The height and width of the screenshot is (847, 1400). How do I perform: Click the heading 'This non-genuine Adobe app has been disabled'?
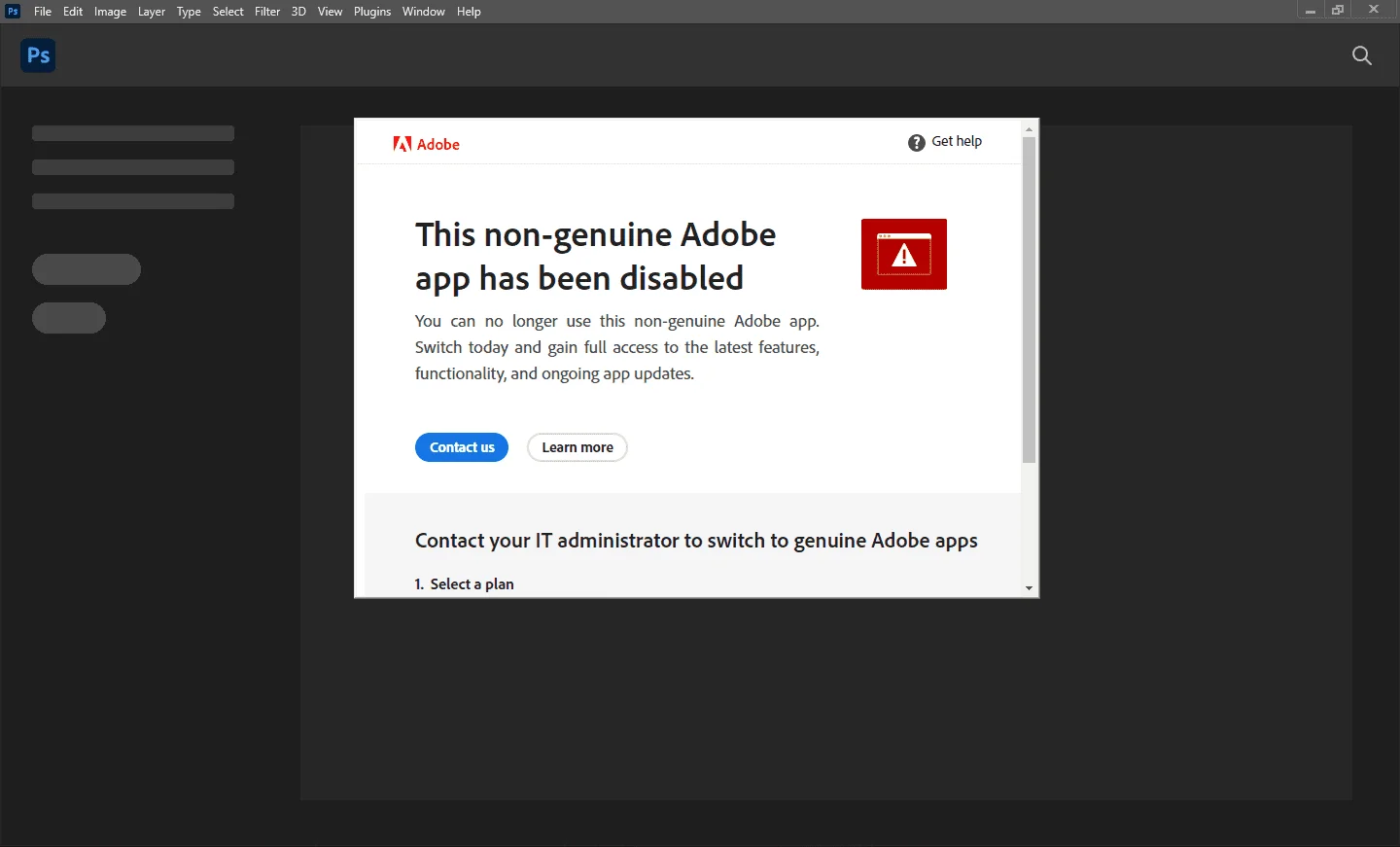click(x=596, y=257)
